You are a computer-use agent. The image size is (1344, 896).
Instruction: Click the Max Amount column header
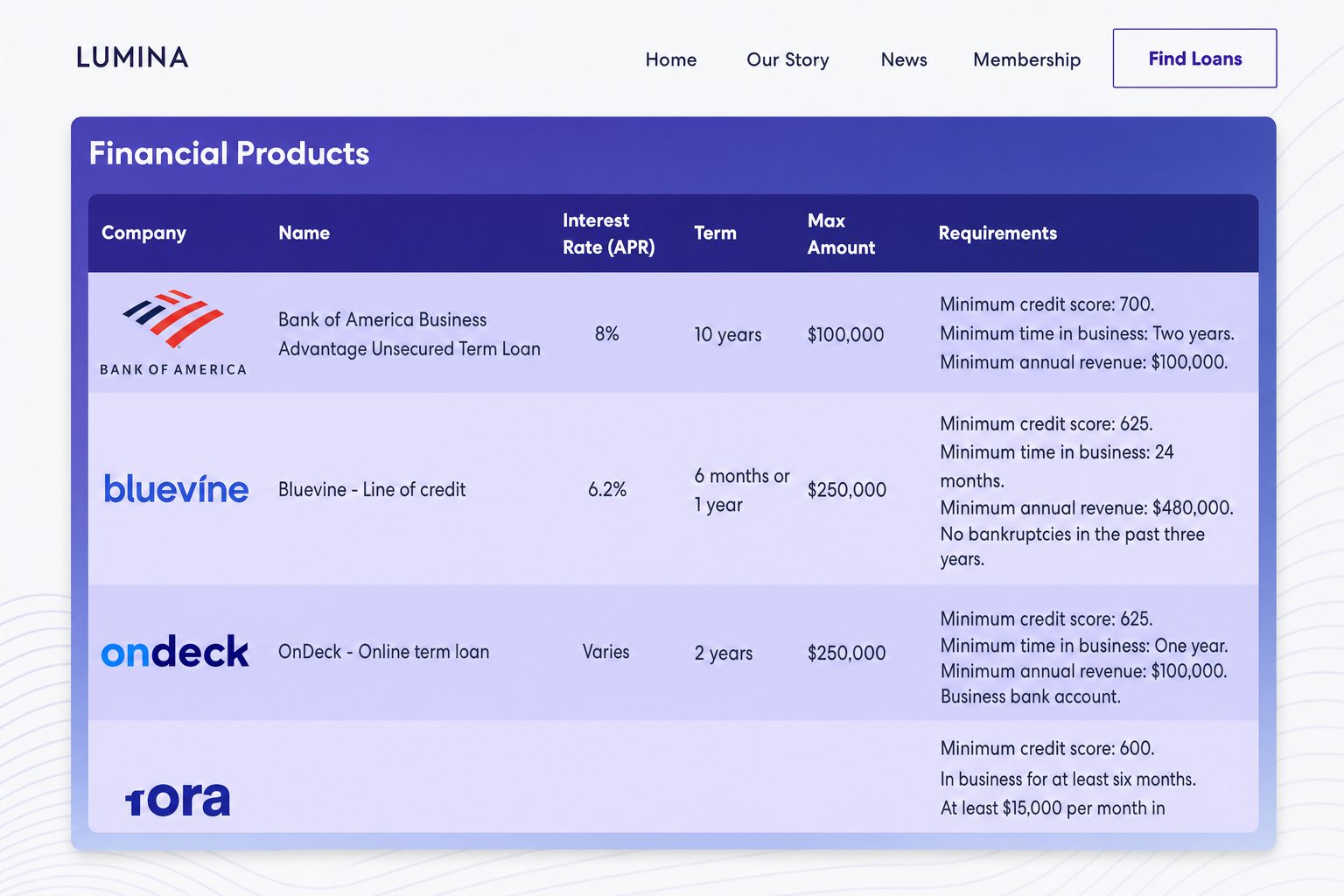[841, 234]
